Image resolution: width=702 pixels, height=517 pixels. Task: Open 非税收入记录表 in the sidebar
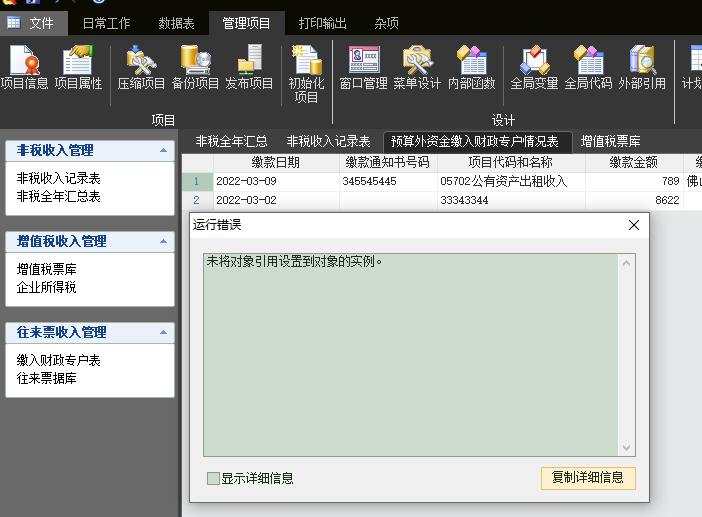click(59, 178)
